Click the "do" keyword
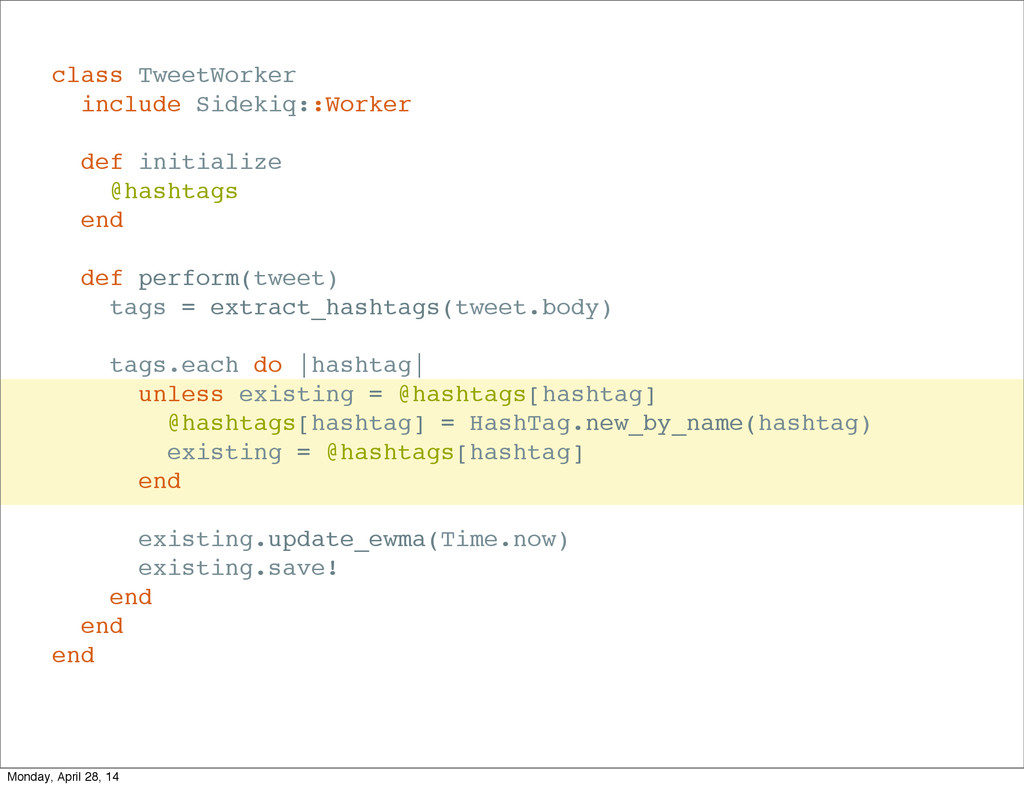The image size is (1024, 788). coord(268,365)
